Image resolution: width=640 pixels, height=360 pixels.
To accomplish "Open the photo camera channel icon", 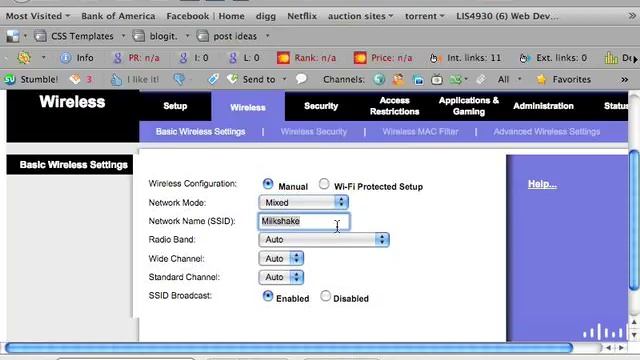I will click(x=418, y=80).
